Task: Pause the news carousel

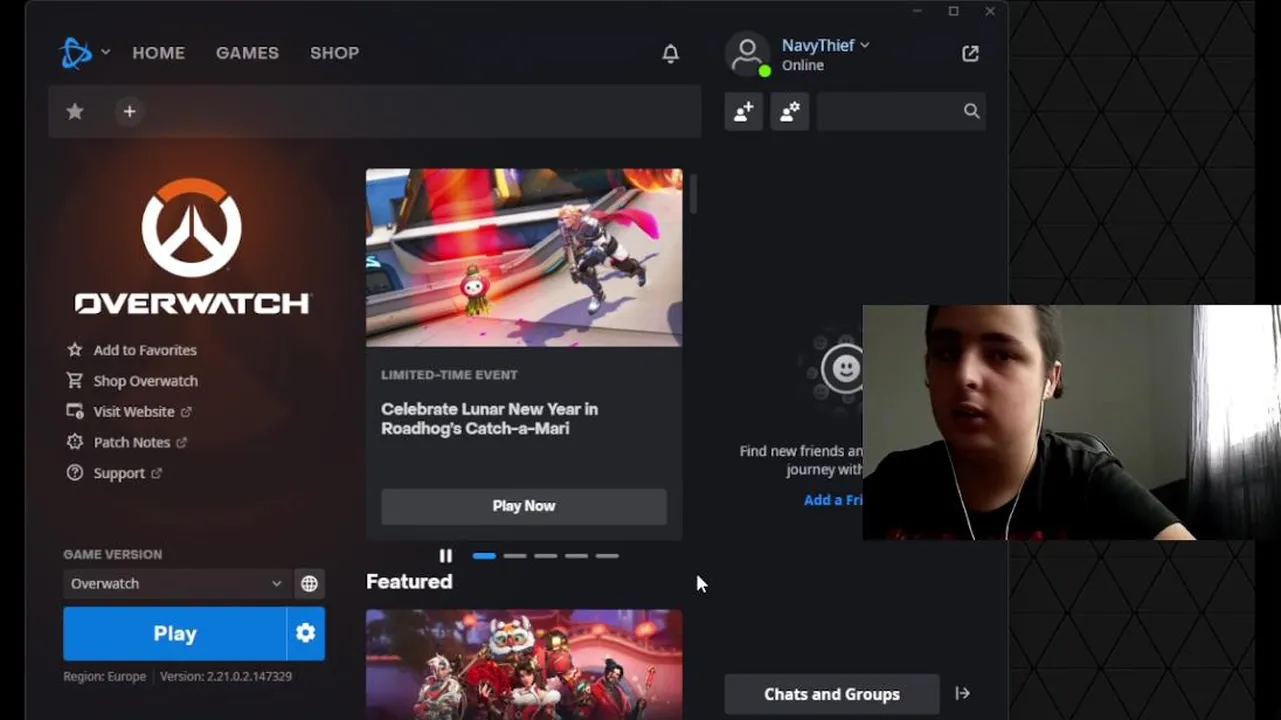Action: [x=446, y=556]
